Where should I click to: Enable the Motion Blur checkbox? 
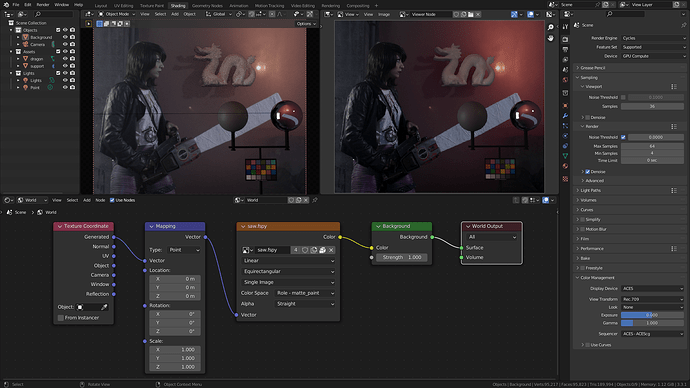point(583,229)
